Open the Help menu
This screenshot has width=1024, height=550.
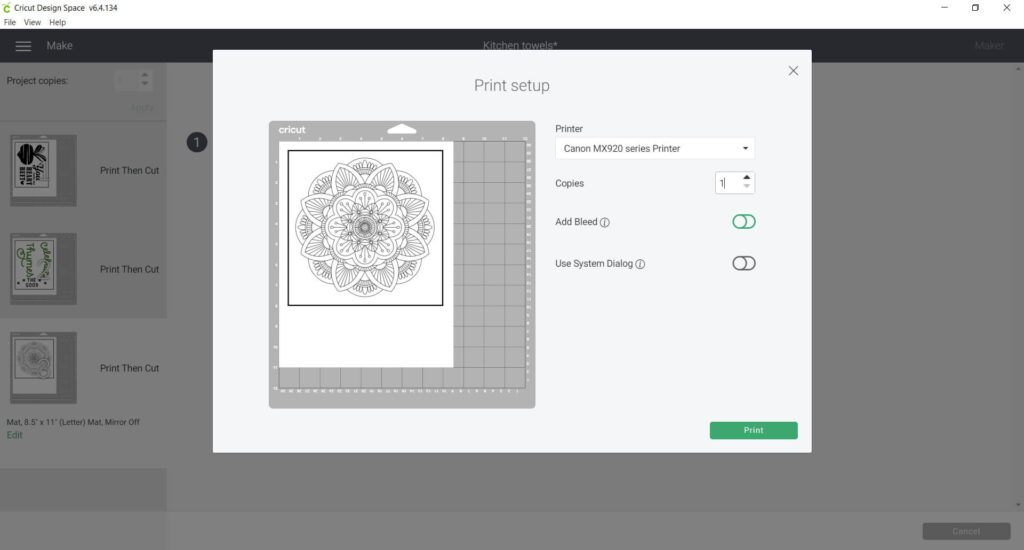(x=57, y=22)
